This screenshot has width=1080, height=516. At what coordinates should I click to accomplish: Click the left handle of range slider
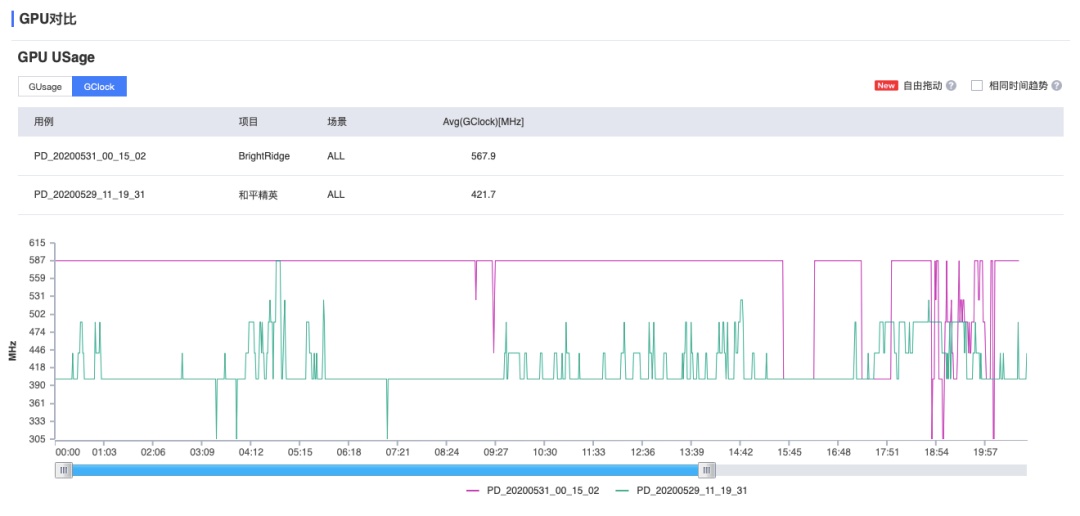coord(64,470)
